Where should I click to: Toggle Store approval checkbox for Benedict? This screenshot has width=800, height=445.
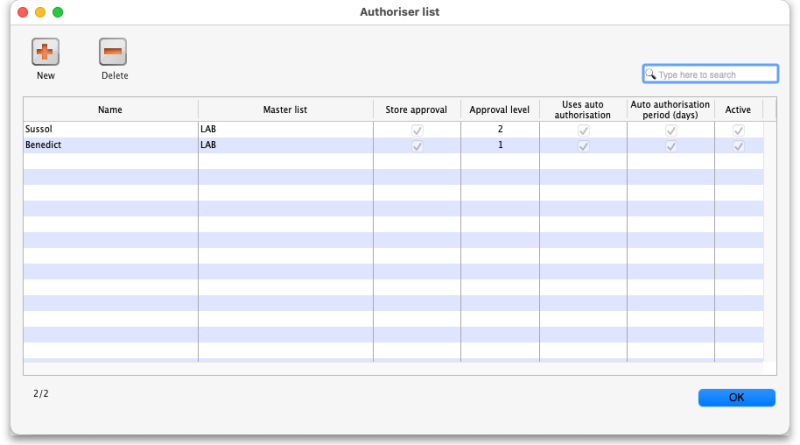[417, 146]
